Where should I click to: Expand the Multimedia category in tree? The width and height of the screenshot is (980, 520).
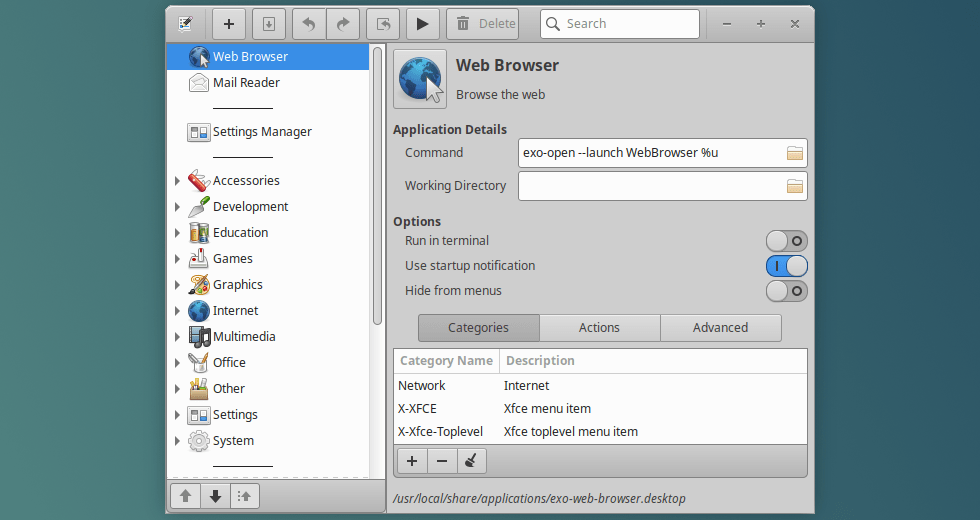(177, 337)
